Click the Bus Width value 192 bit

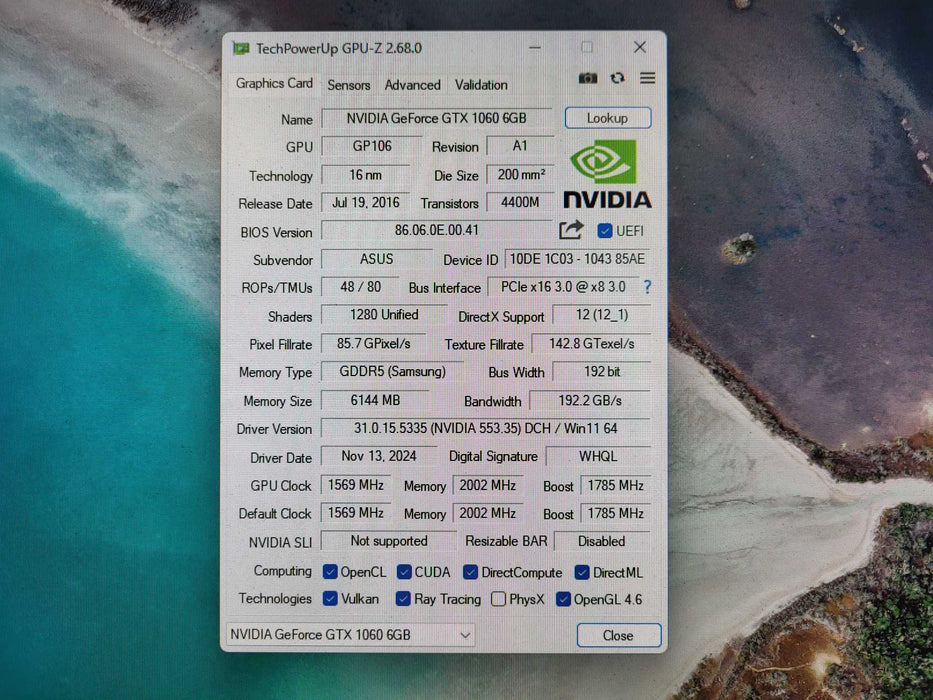tap(602, 371)
